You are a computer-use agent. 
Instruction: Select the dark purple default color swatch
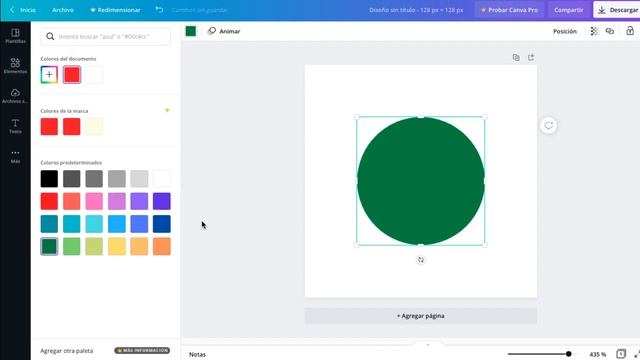click(x=162, y=201)
